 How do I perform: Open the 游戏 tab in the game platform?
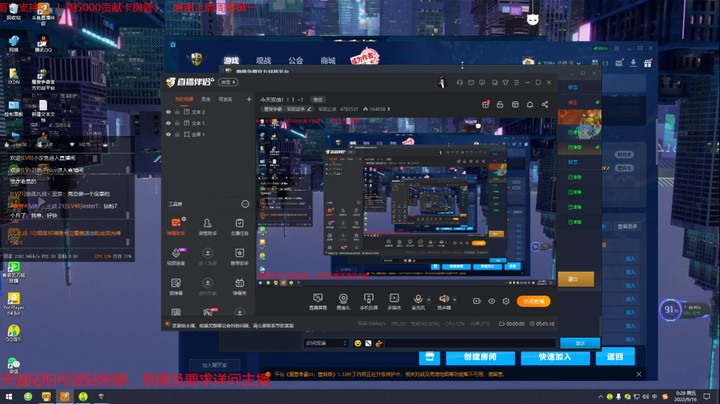(x=231, y=61)
